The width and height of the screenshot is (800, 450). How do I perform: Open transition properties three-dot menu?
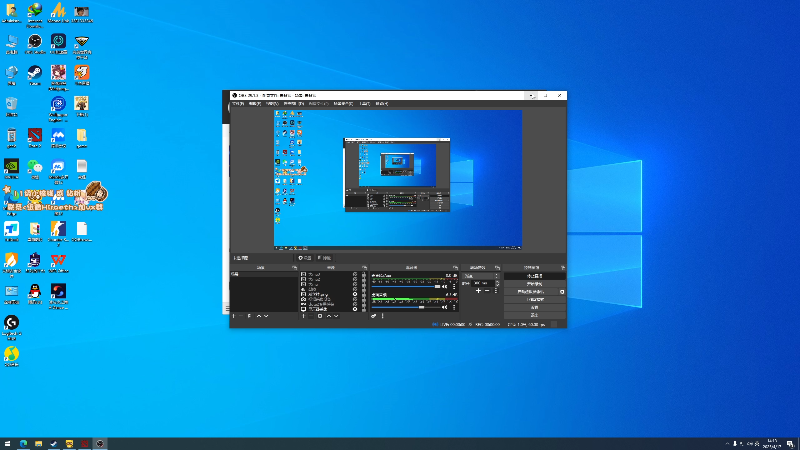(496, 291)
